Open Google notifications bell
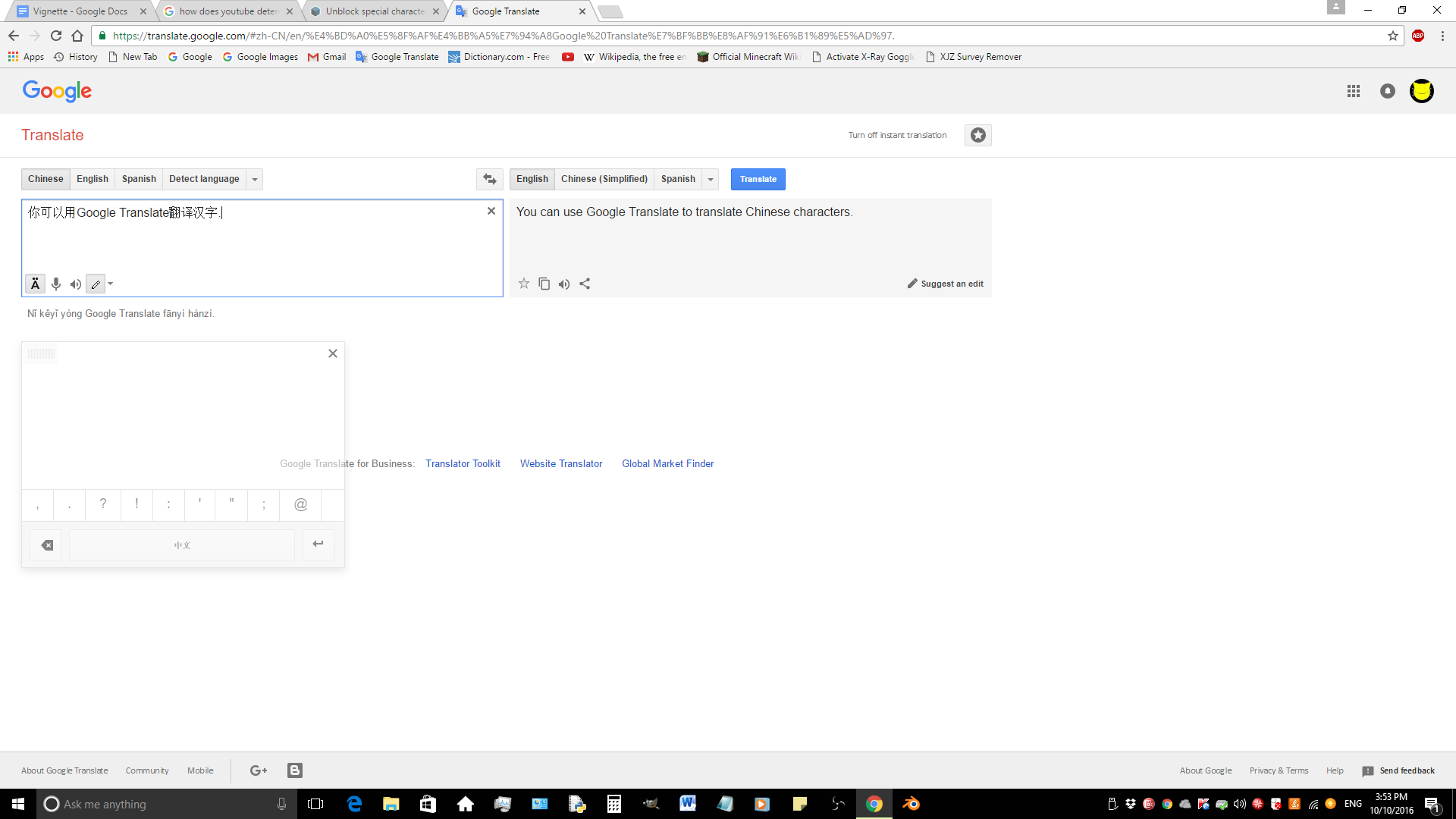1456x819 pixels. [x=1388, y=91]
